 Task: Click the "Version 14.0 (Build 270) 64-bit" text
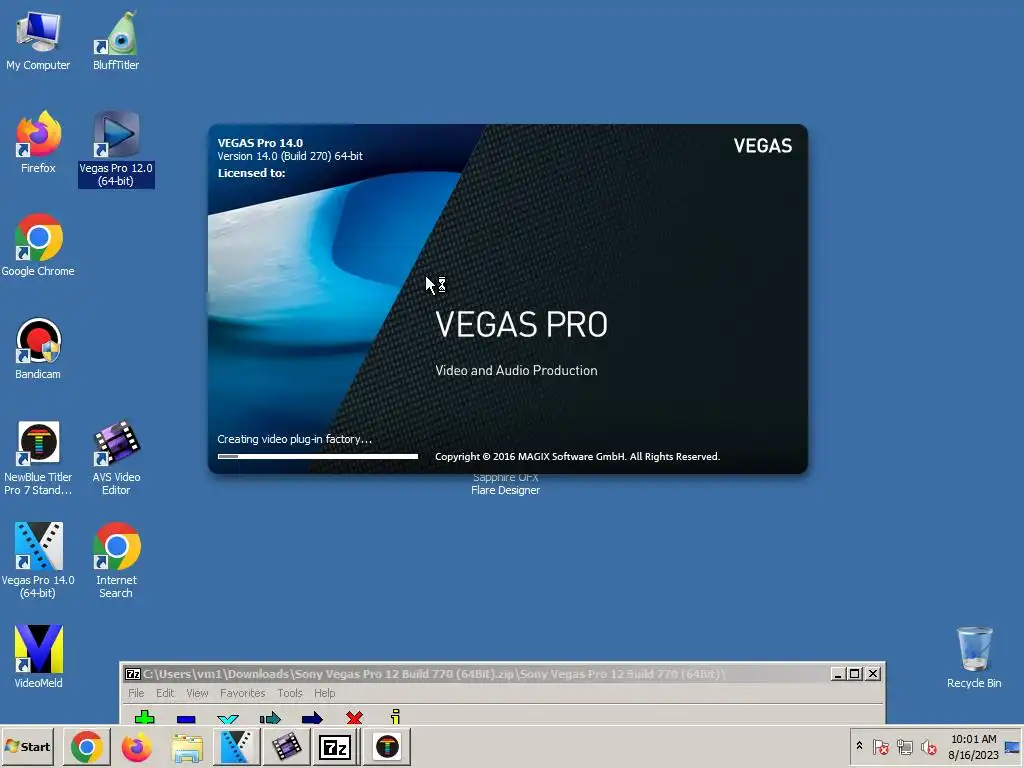(290, 156)
